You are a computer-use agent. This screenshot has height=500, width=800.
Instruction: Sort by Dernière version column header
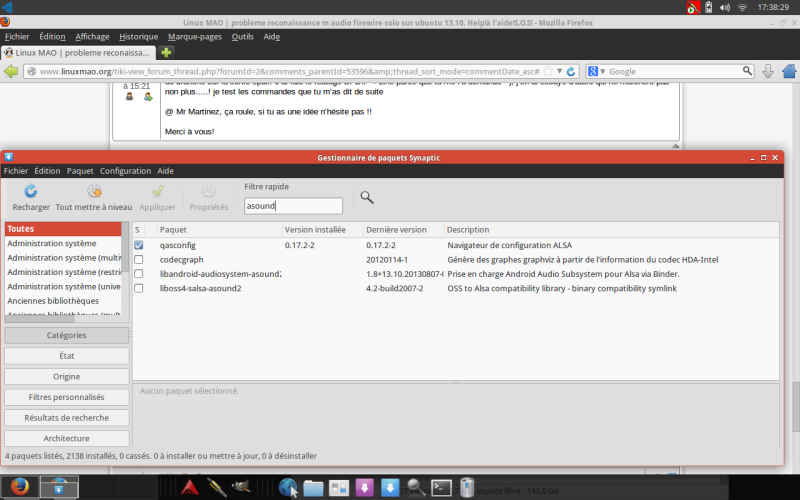[404, 230]
